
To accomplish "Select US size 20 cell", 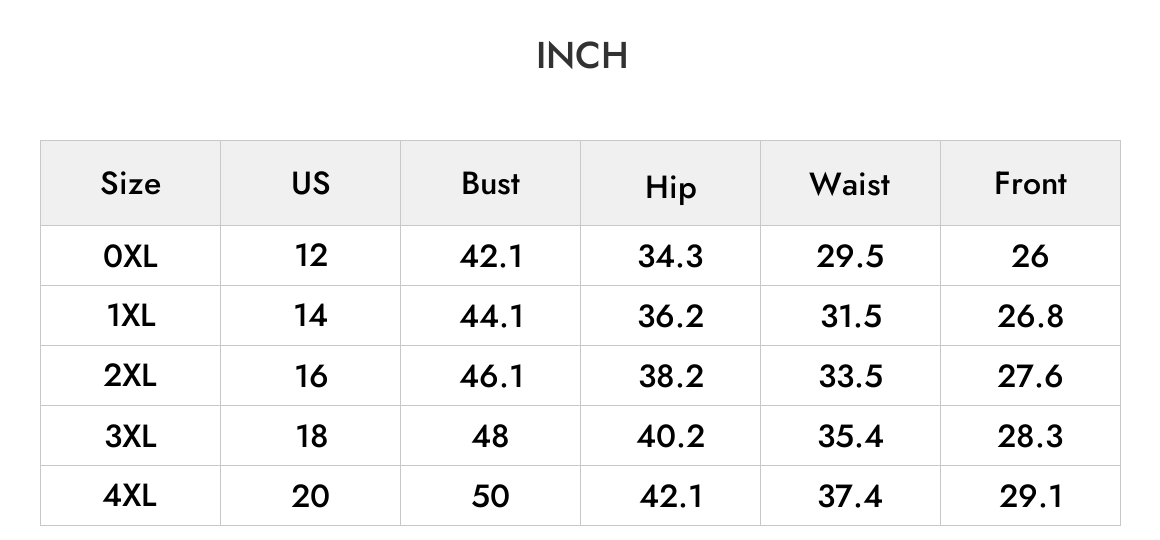I will coord(311,496).
